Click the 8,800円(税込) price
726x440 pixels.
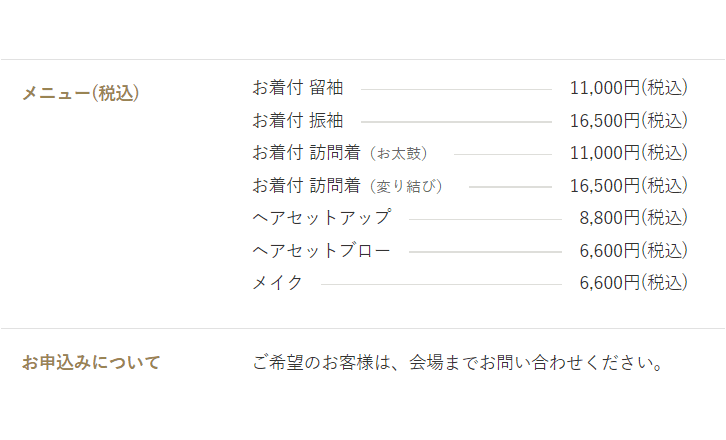tap(634, 218)
